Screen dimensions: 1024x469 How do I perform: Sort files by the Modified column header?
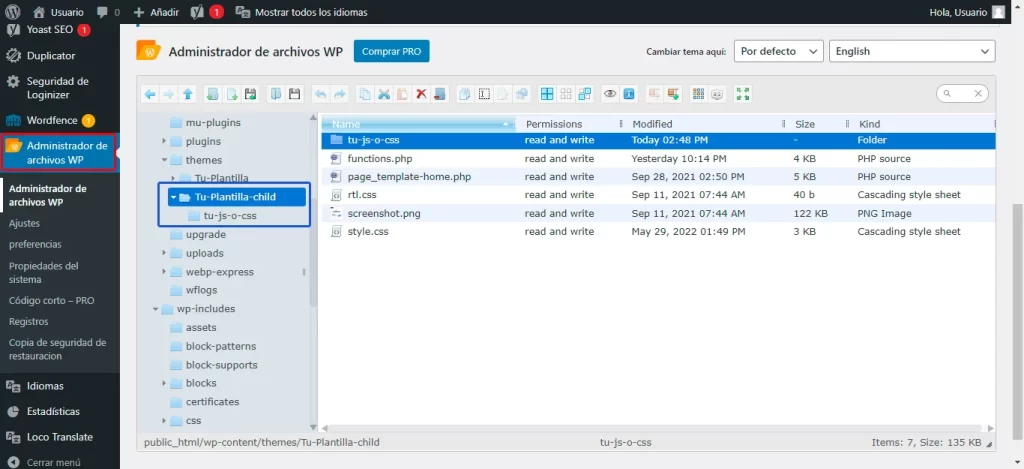coord(706,123)
